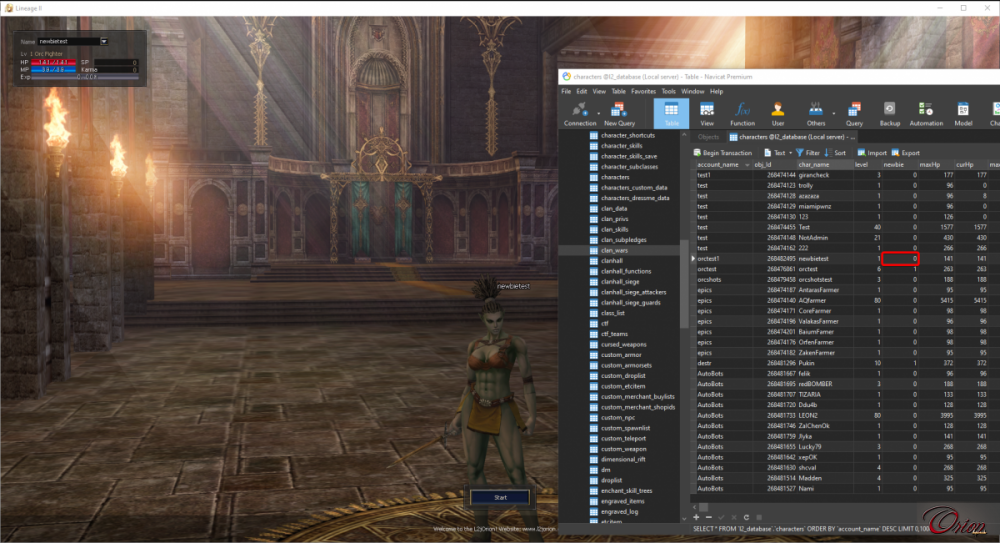Open the custom_npc table
The width and height of the screenshot is (1000, 543).
click(617, 417)
